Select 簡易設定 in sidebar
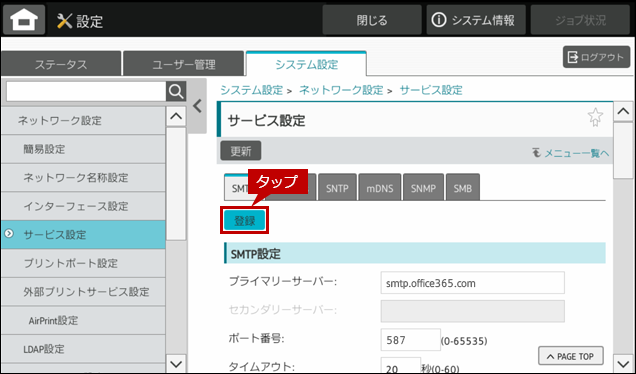636x374 pixels. (83, 149)
